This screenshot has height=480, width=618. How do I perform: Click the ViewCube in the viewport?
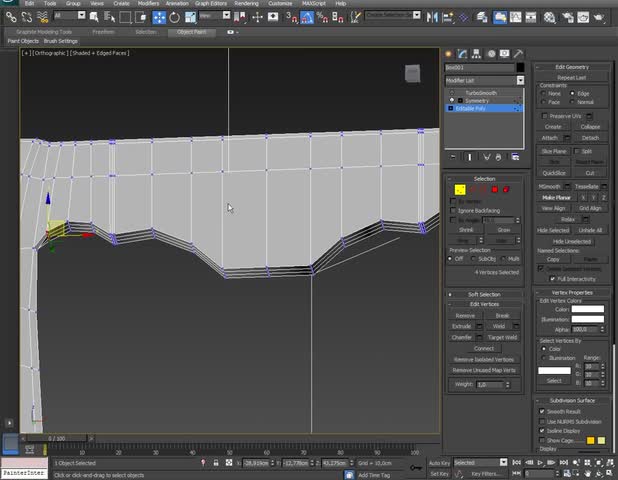(x=412, y=73)
